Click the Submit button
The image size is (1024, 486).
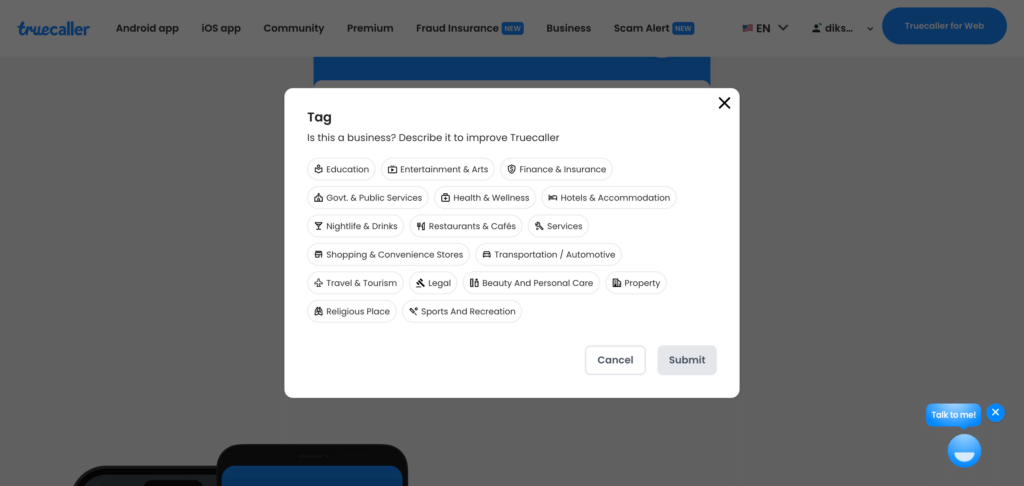(687, 360)
